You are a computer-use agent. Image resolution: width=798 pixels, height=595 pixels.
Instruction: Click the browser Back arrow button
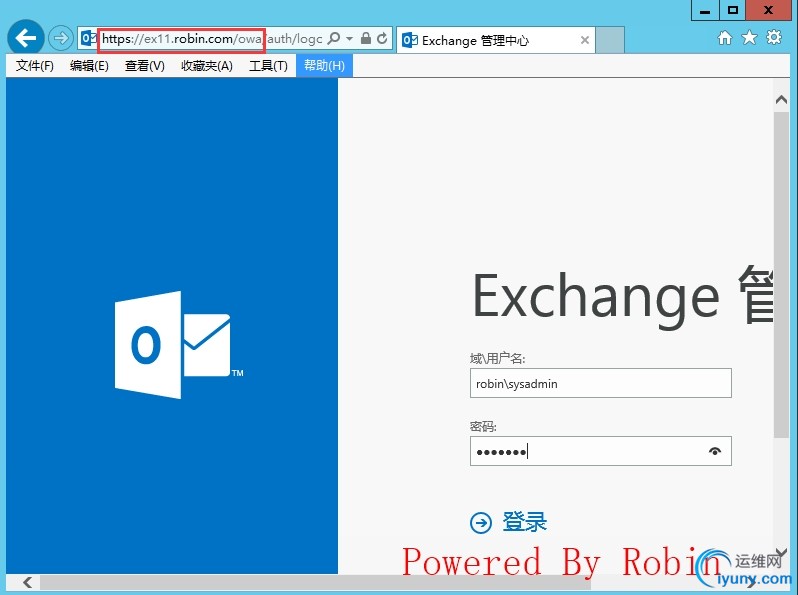tap(25, 37)
